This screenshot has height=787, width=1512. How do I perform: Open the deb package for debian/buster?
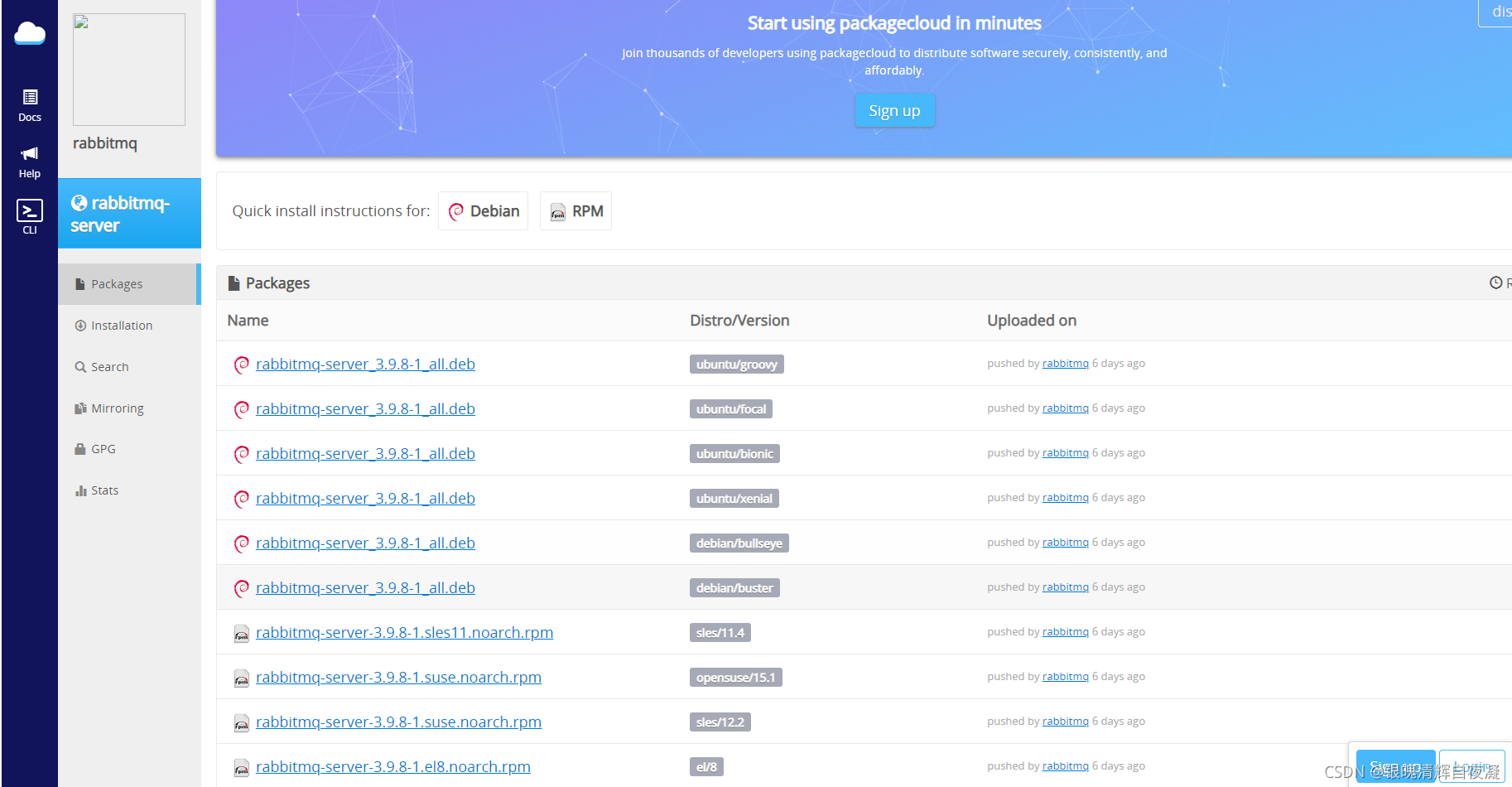tap(365, 588)
